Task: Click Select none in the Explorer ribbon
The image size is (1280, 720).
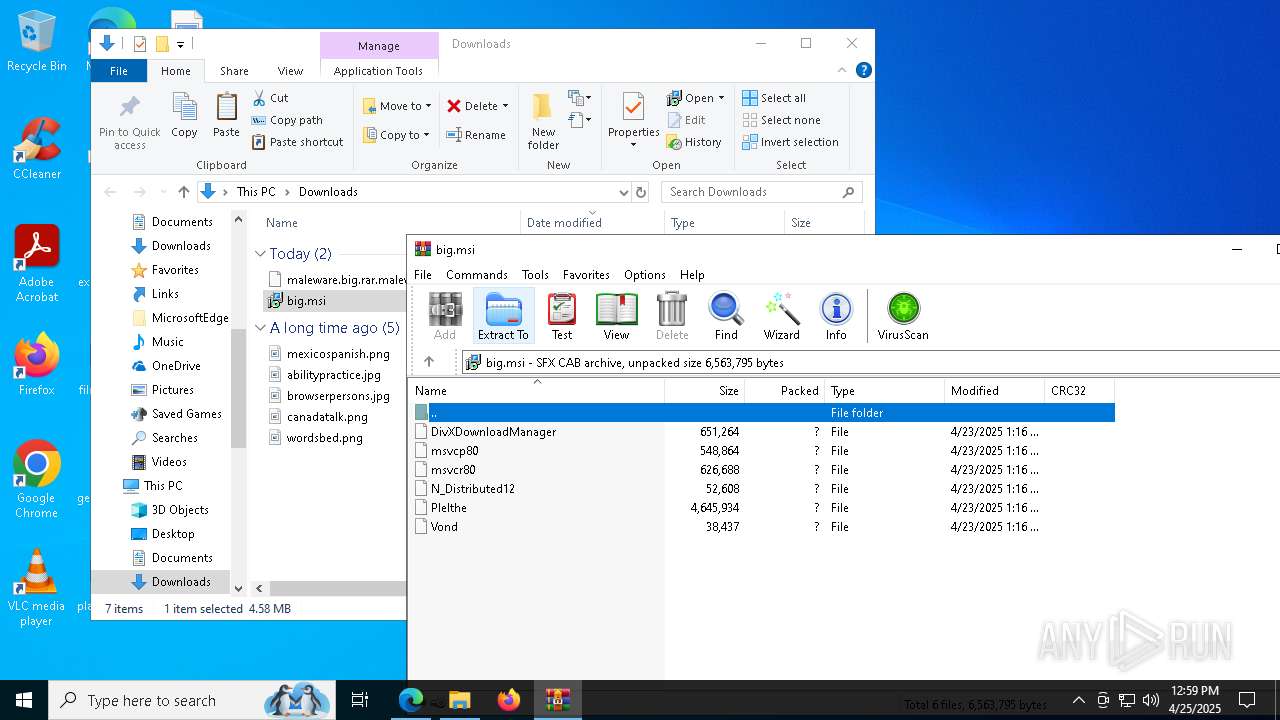Action: click(x=782, y=120)
